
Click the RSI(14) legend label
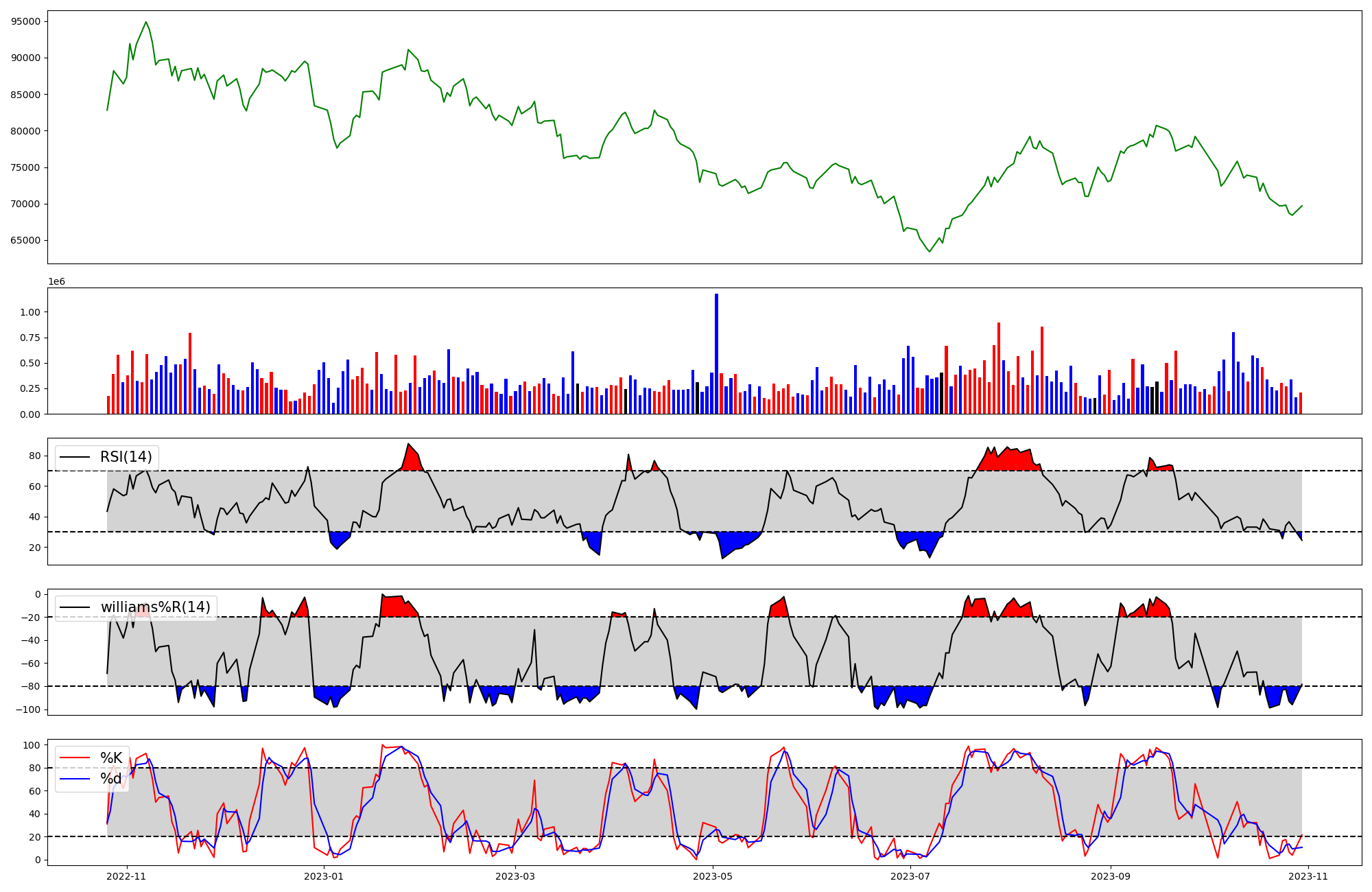pos(126,457)
